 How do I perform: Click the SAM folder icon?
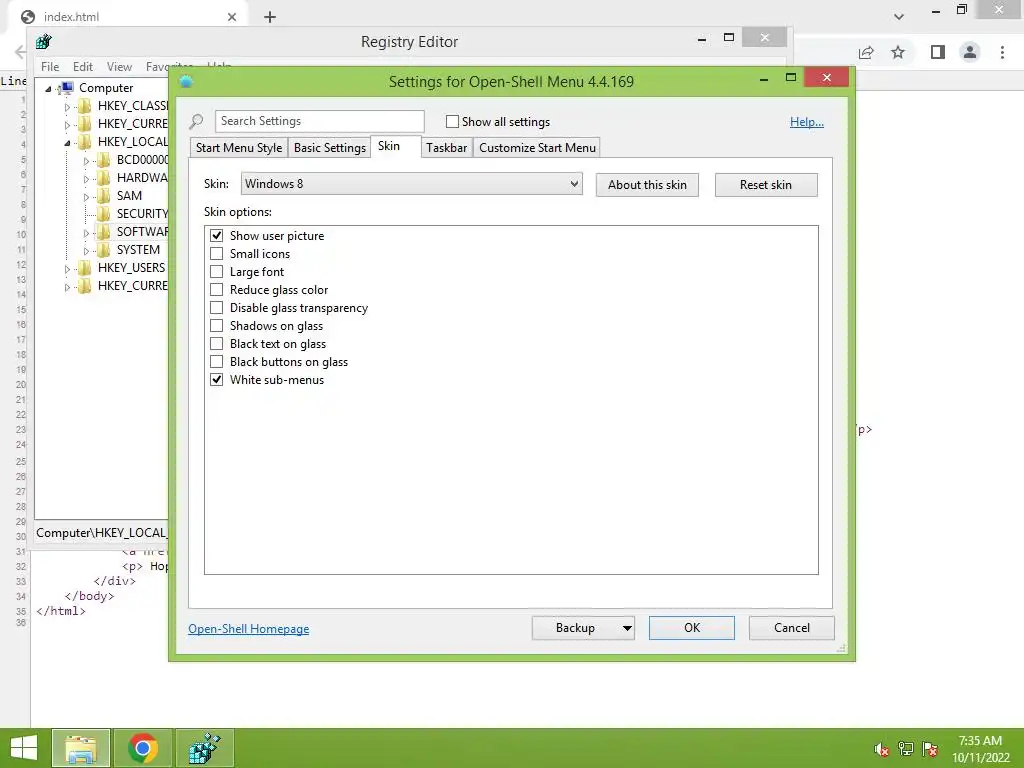[x=103, y=196]
